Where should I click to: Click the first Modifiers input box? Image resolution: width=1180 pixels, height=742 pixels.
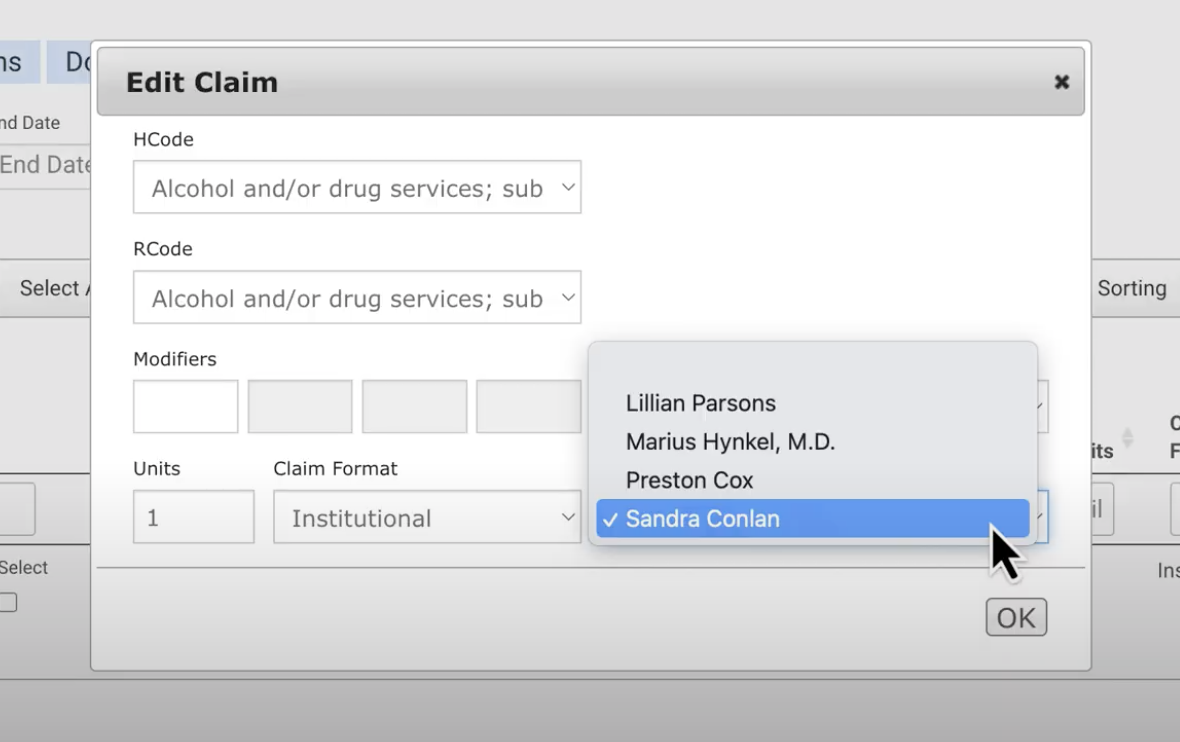(185, 406)
